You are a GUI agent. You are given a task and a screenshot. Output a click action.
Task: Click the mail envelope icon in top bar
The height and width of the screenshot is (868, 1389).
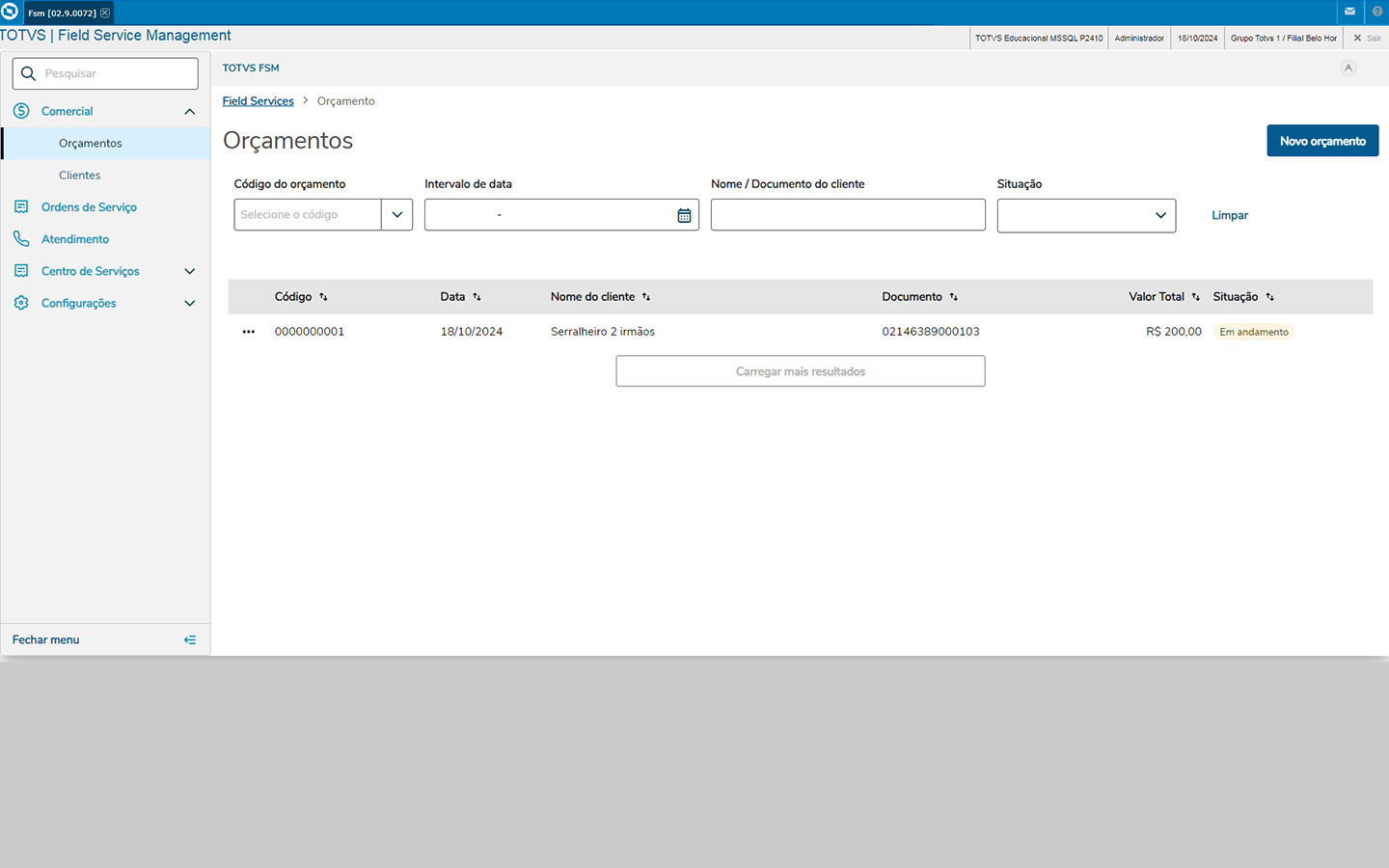tap(1349, 12)
